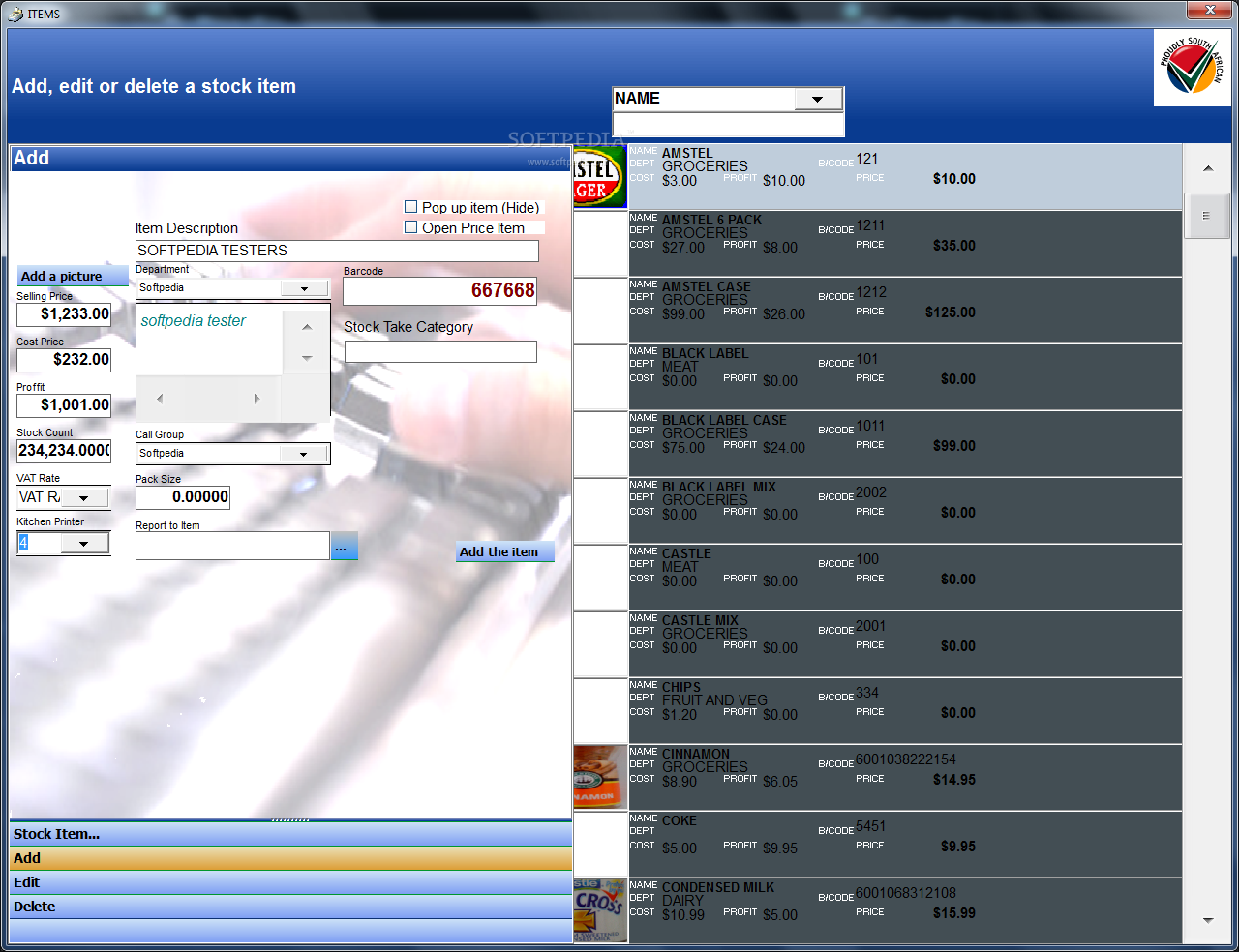The width and height of the screenshot is (1239, 952).
Task: Click the search field below NAME dropdown
Action: click(x=728, y=125)
